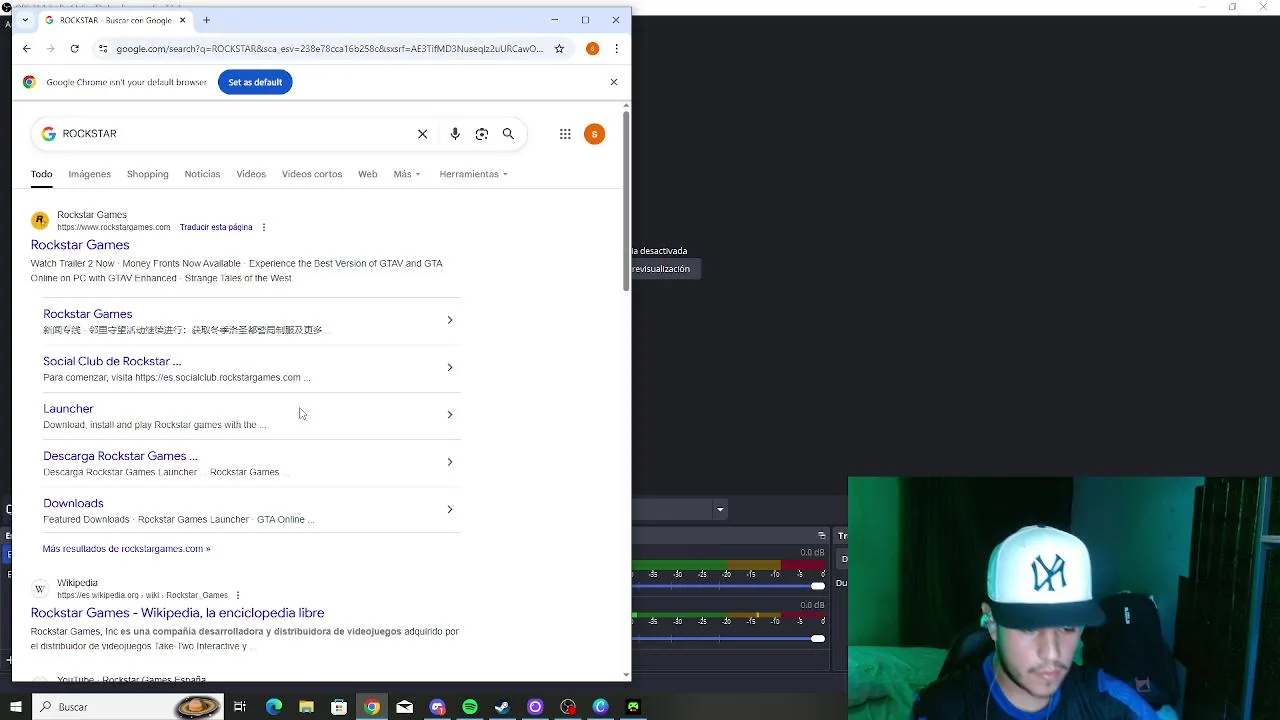Switch to the Videos cortos tab
The height and width of the screenshot is (720, 1280).
[312, 174]
